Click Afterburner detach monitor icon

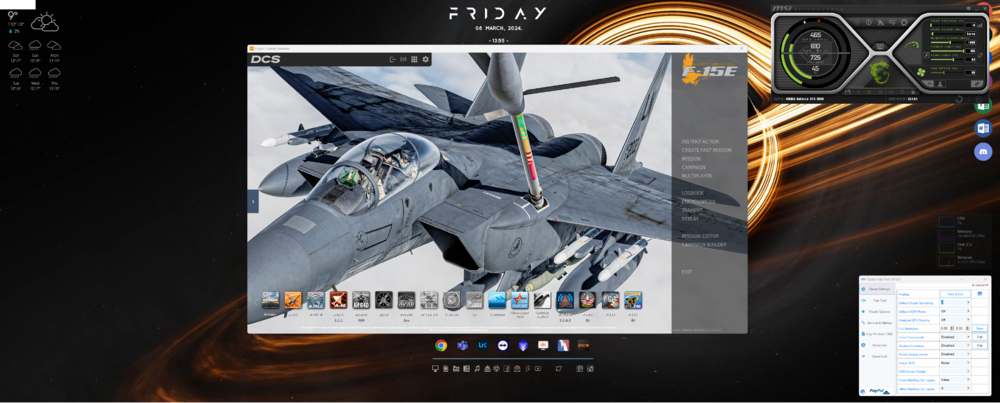pyautogui.click(x=880, y=46)
